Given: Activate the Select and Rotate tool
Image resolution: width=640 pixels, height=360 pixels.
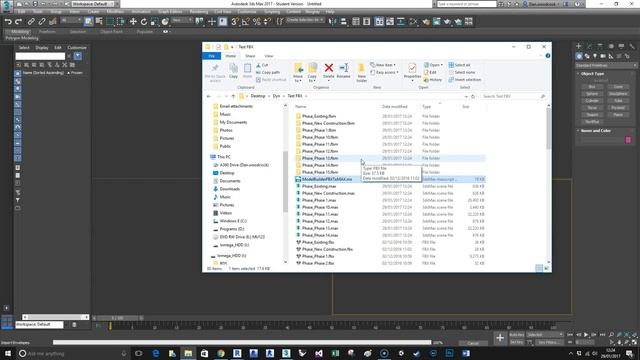Looking at the screenshot, I should pos(144,22).
